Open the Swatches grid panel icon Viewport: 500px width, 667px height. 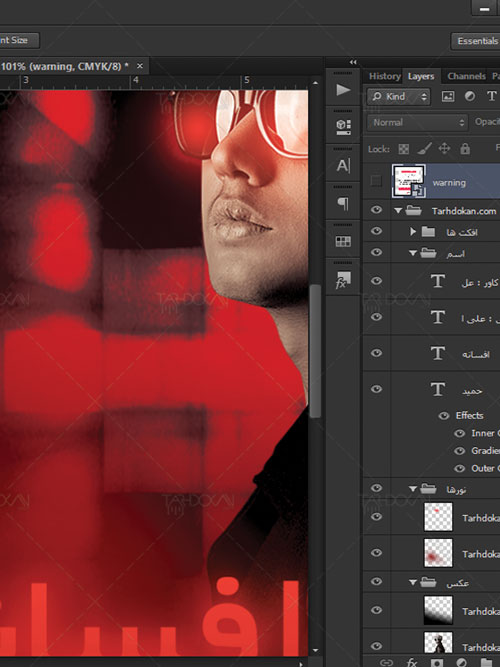[343, 242]
